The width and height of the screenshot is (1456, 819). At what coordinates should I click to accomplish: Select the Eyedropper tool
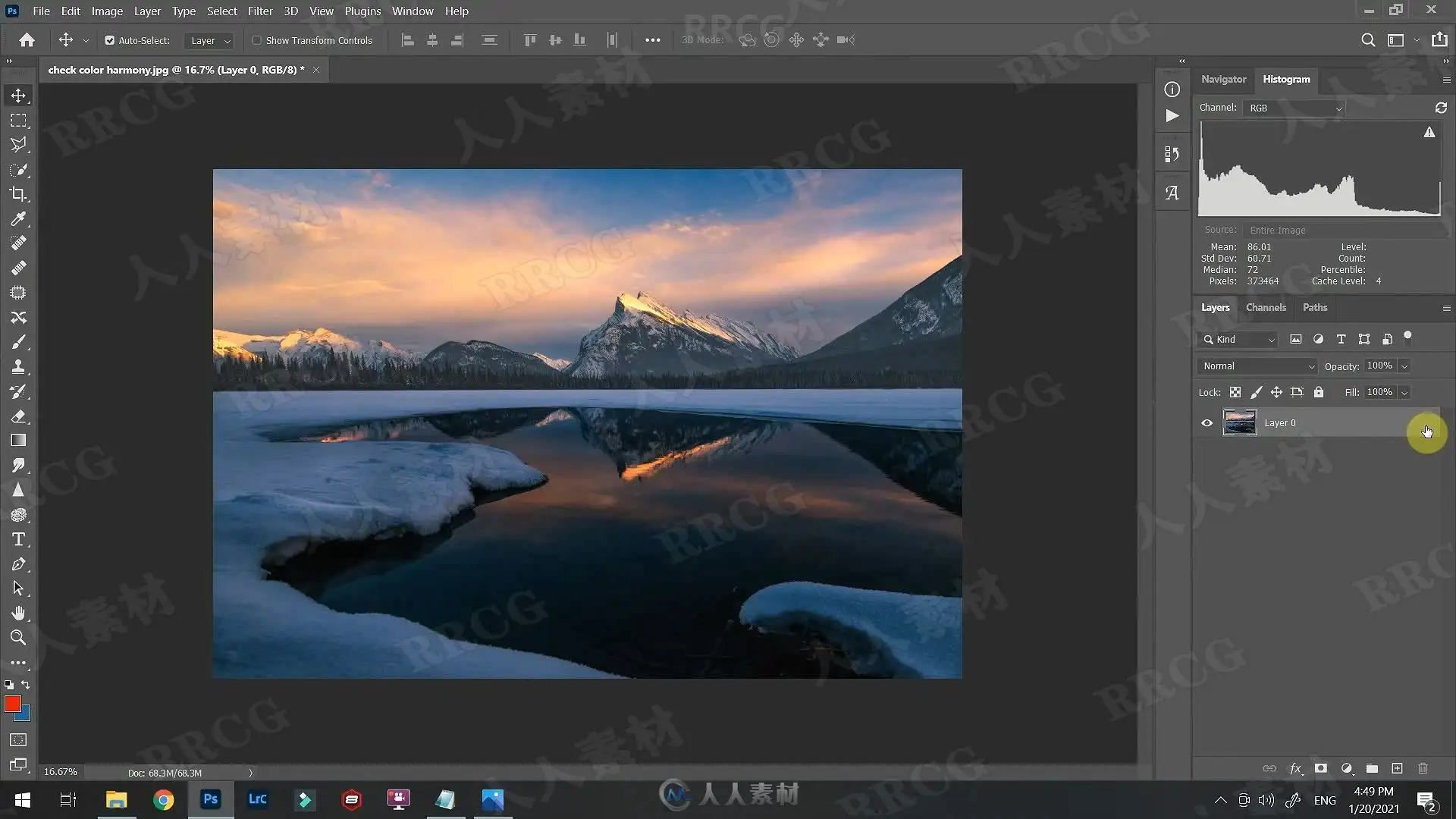(x=18, y=219)
